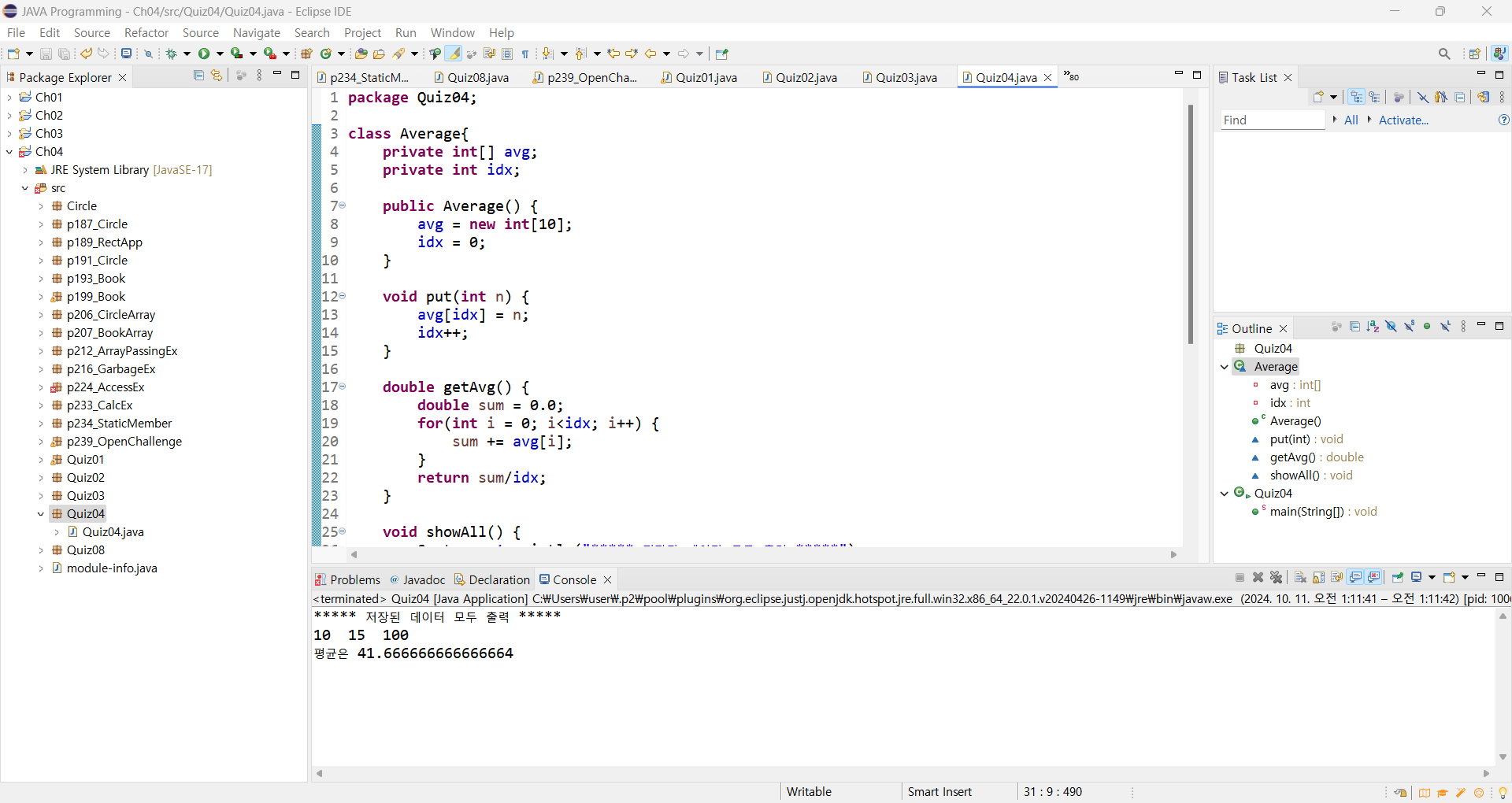
Task: Click the Java perspective icon
Action: tap(1499, 54)
